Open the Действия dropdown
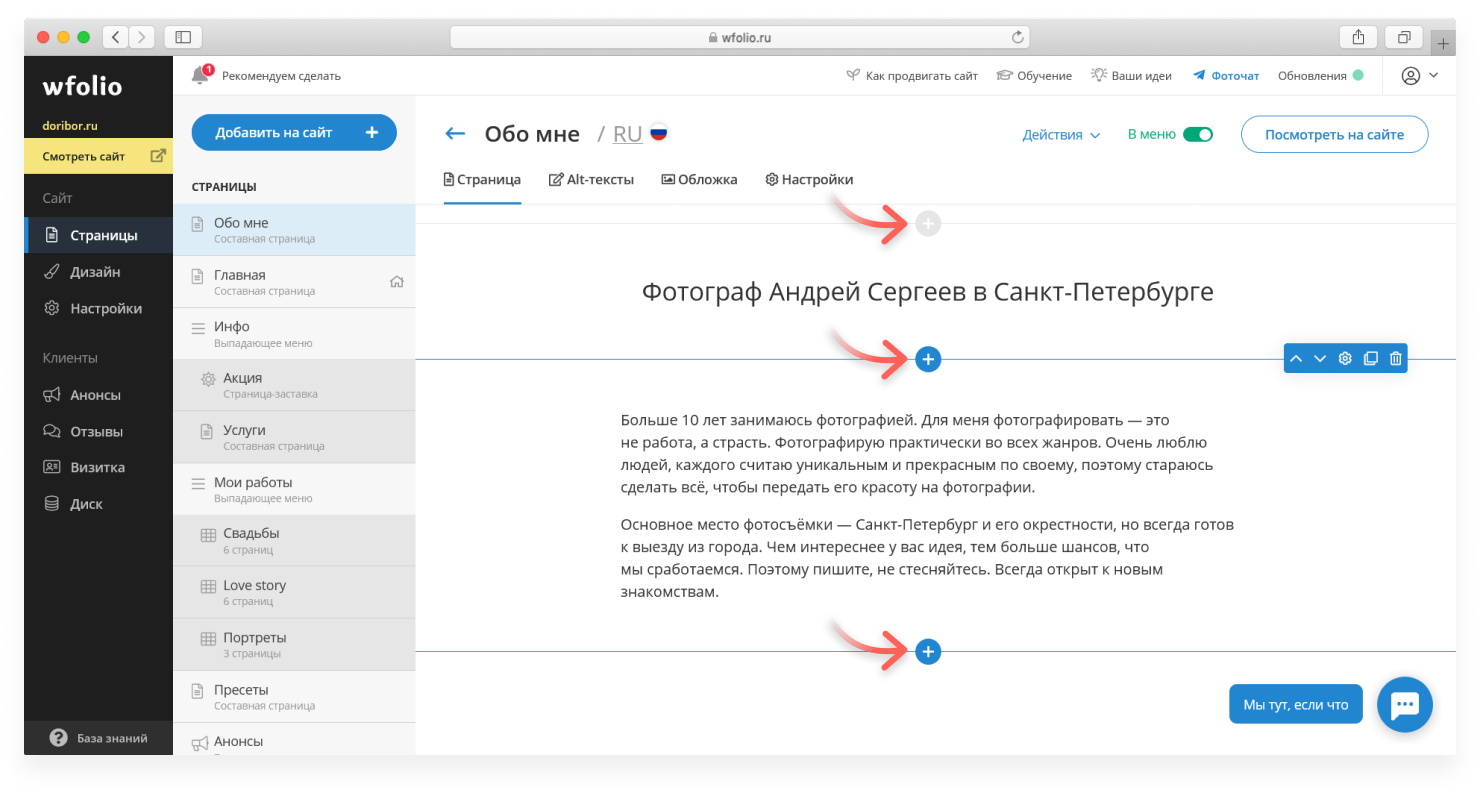This screenshot has height=798, width=1480. click(1061, 134)
